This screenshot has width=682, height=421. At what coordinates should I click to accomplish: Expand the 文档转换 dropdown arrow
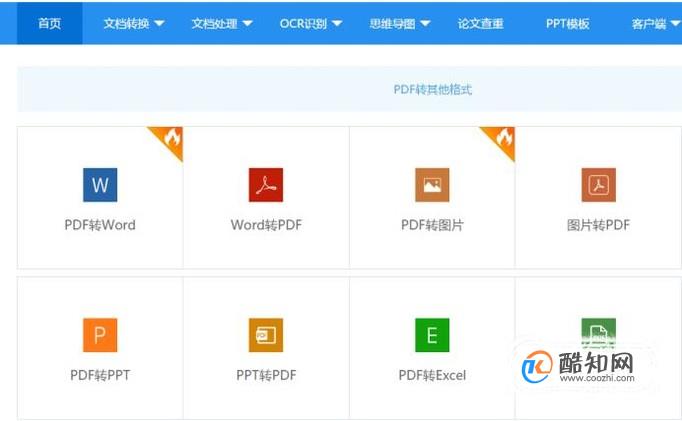click(159, 23)
